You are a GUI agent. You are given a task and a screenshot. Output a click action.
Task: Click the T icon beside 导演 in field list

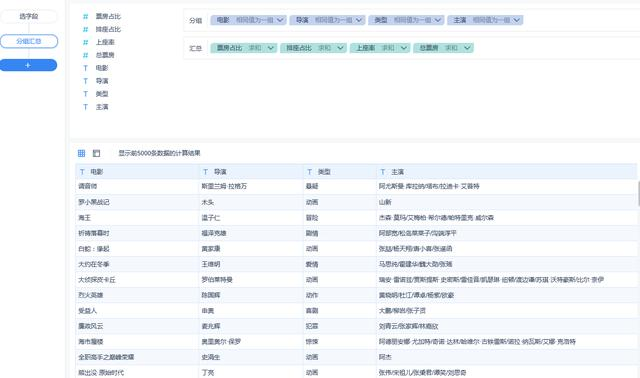click(x=85, y=81)
